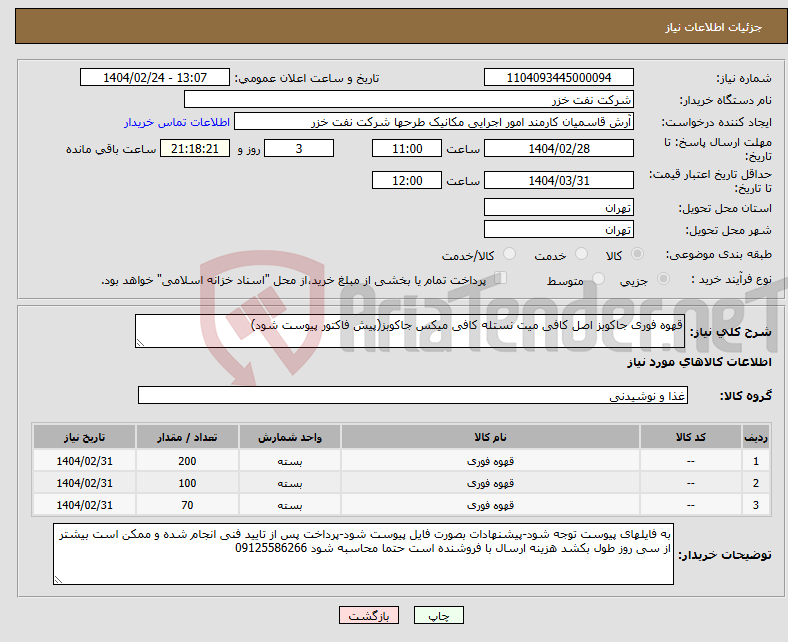Click the توضیحات خریدار notes textarea

363,554
